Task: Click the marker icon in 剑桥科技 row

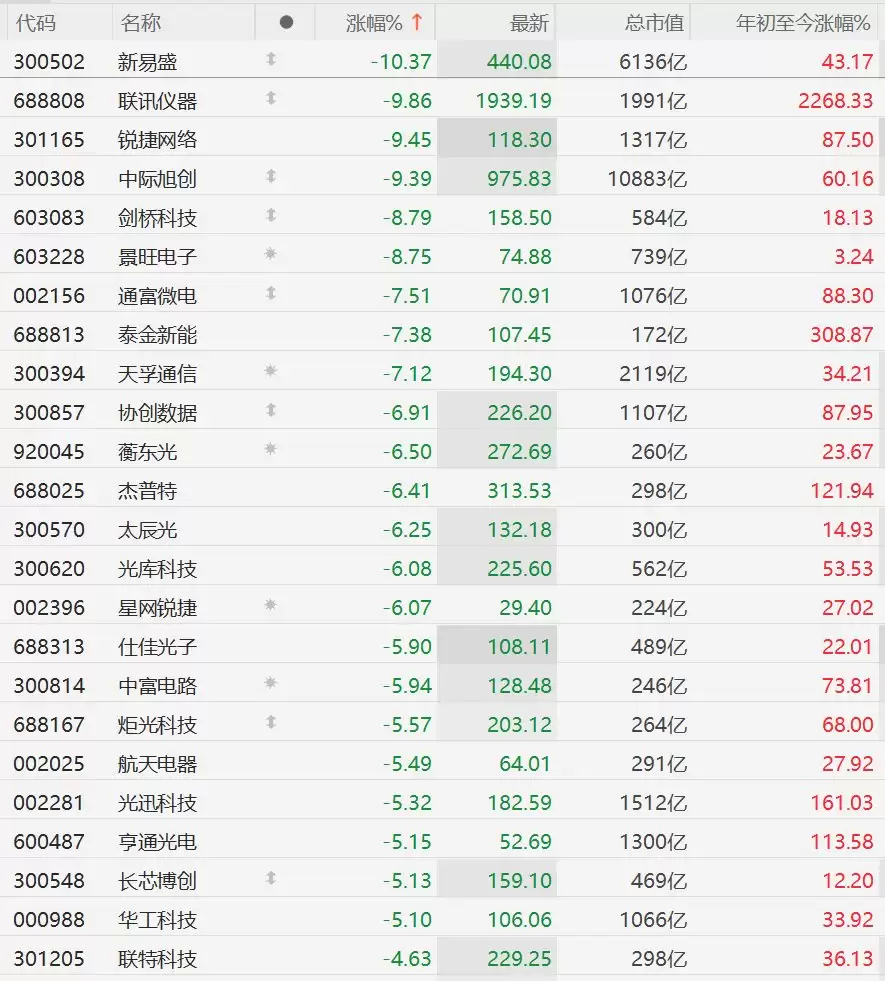Action: click(271, 215)
